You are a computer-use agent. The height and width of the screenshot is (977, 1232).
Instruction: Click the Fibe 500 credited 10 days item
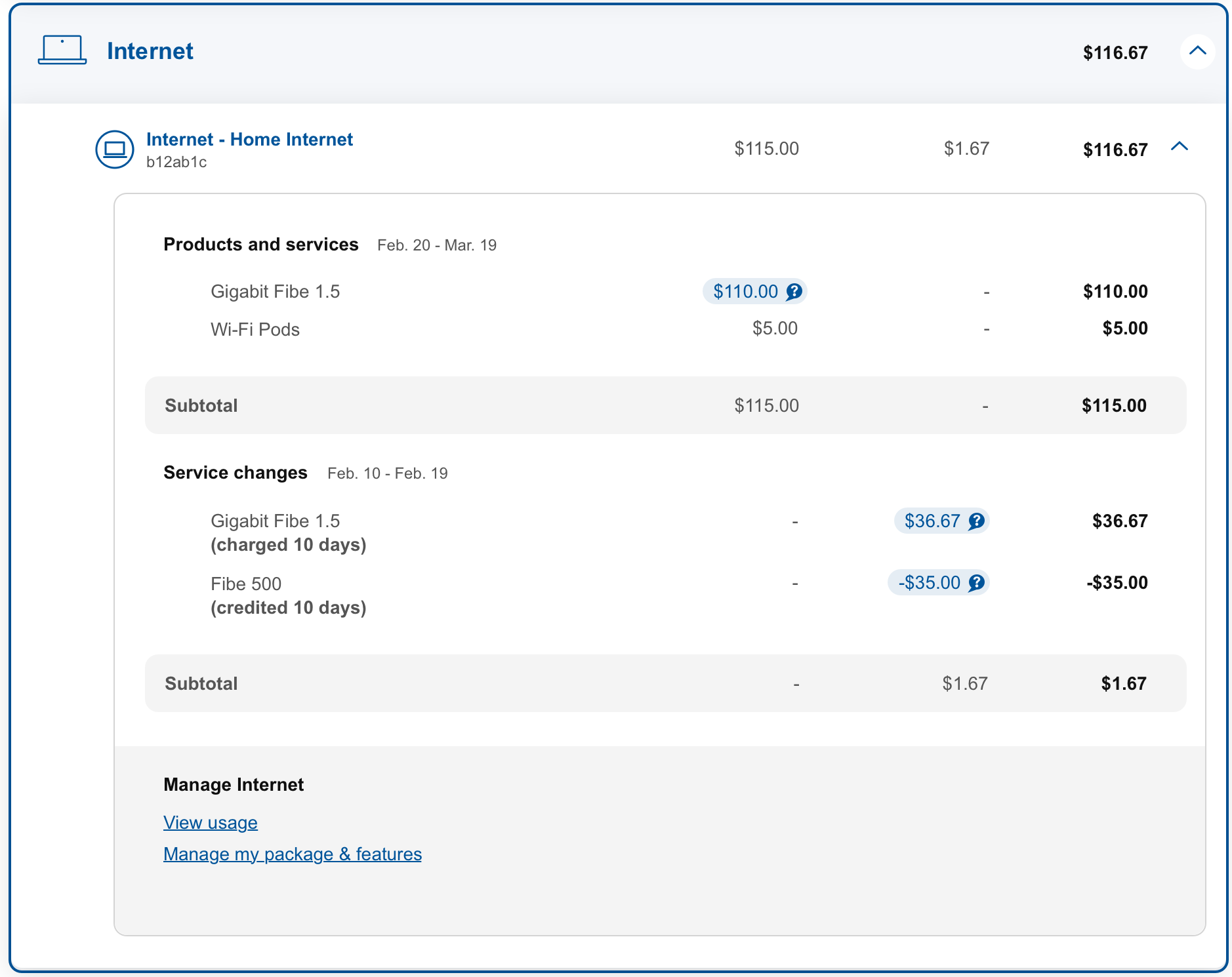[x=288, y=595]
